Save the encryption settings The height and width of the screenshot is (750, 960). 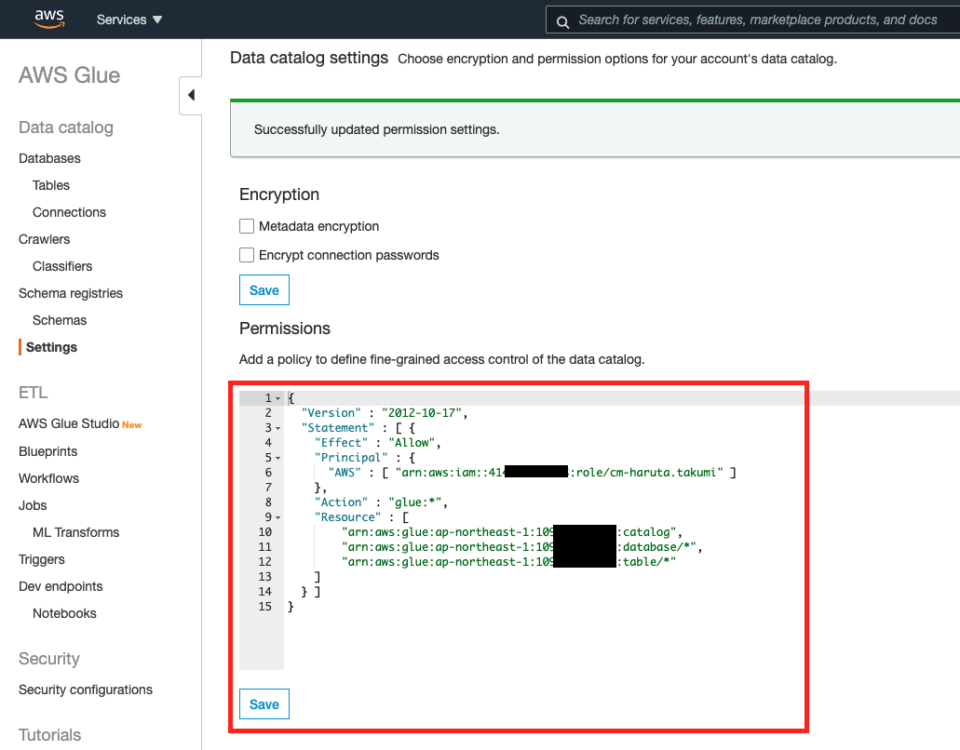263,290
